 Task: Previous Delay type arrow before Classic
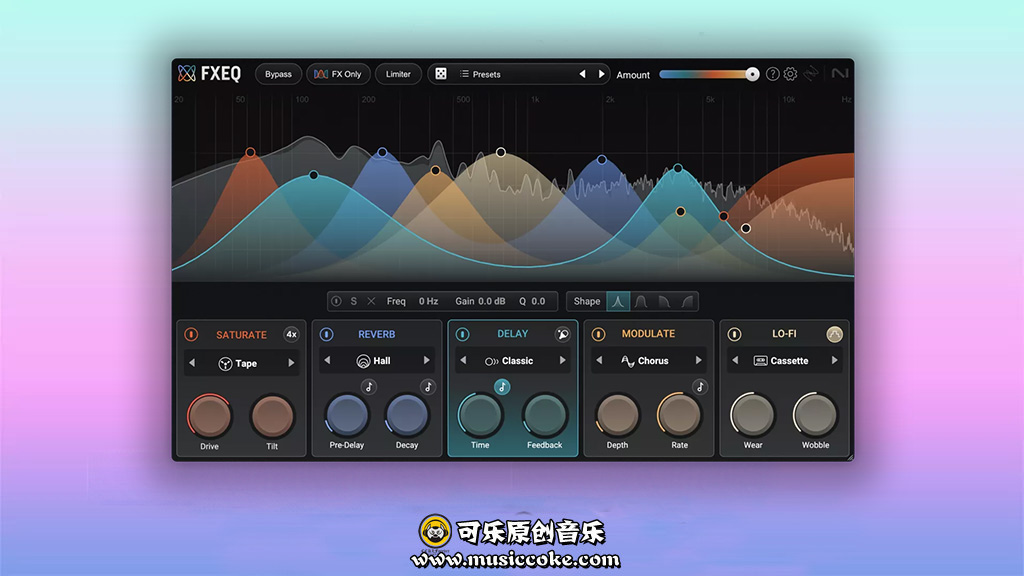(463, 360)
